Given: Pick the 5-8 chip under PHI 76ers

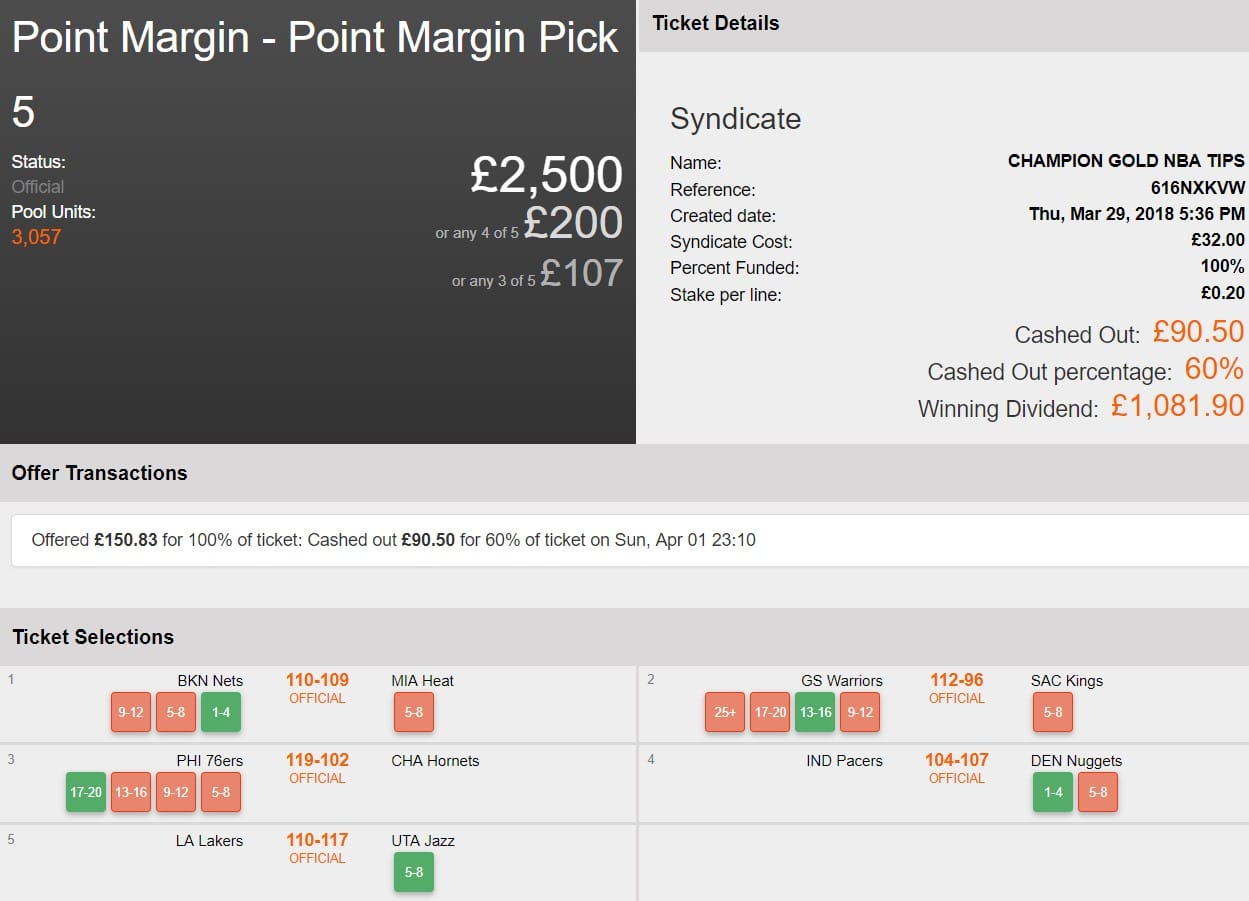Looking at the screenshot, I should [221, 792].
